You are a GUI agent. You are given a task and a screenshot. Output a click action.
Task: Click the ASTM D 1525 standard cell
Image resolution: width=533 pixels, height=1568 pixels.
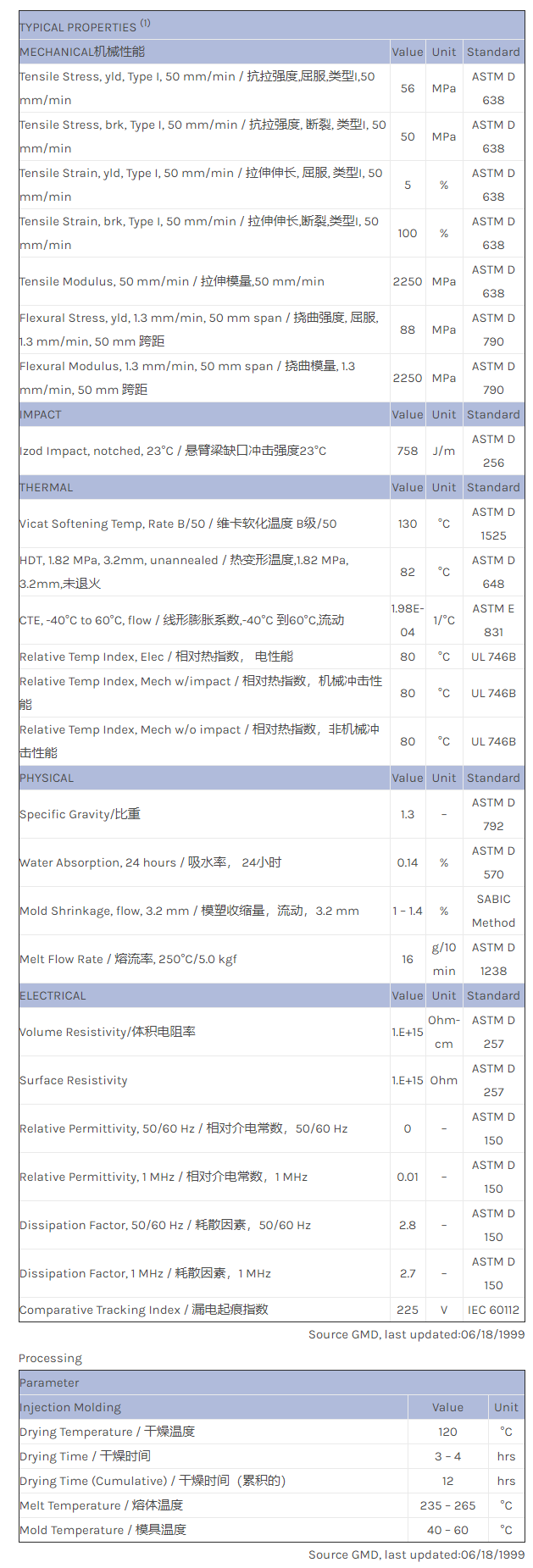point(493,524)
